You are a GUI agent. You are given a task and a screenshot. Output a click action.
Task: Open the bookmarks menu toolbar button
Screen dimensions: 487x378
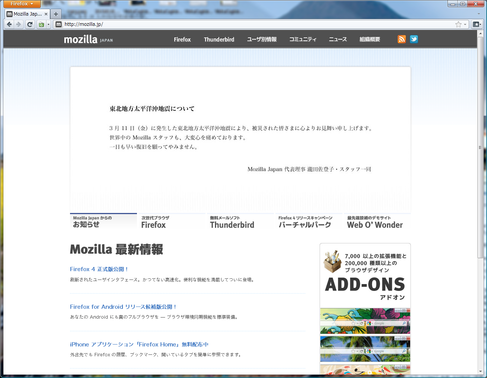point(476,24)
